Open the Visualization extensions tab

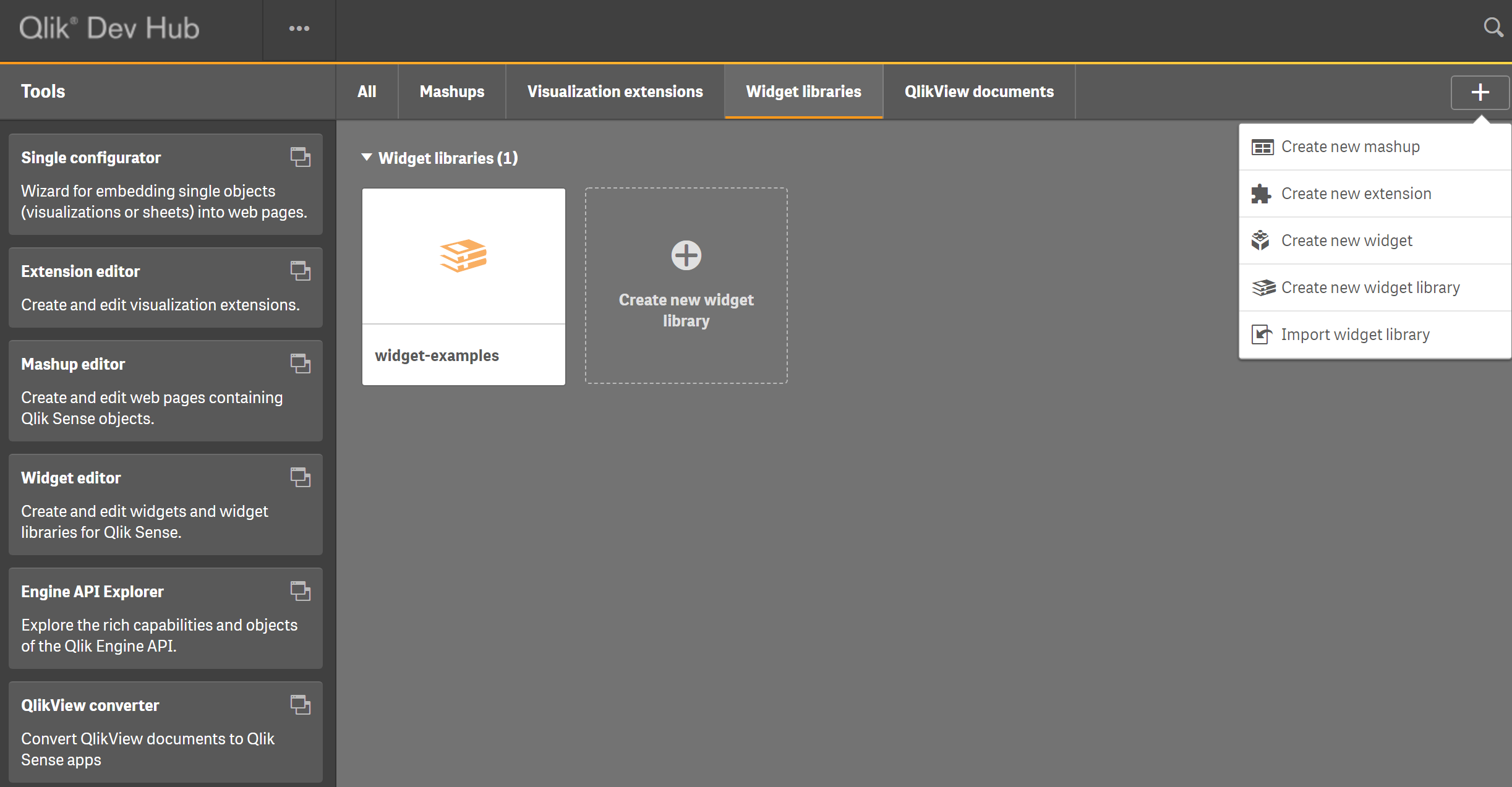click(x=615, y=91)
